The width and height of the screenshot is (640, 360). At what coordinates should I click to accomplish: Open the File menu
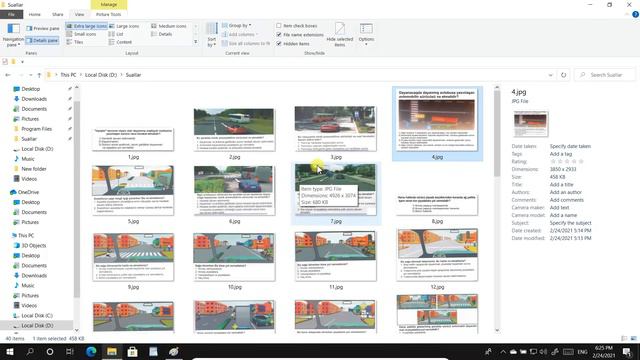pos(11,14)
